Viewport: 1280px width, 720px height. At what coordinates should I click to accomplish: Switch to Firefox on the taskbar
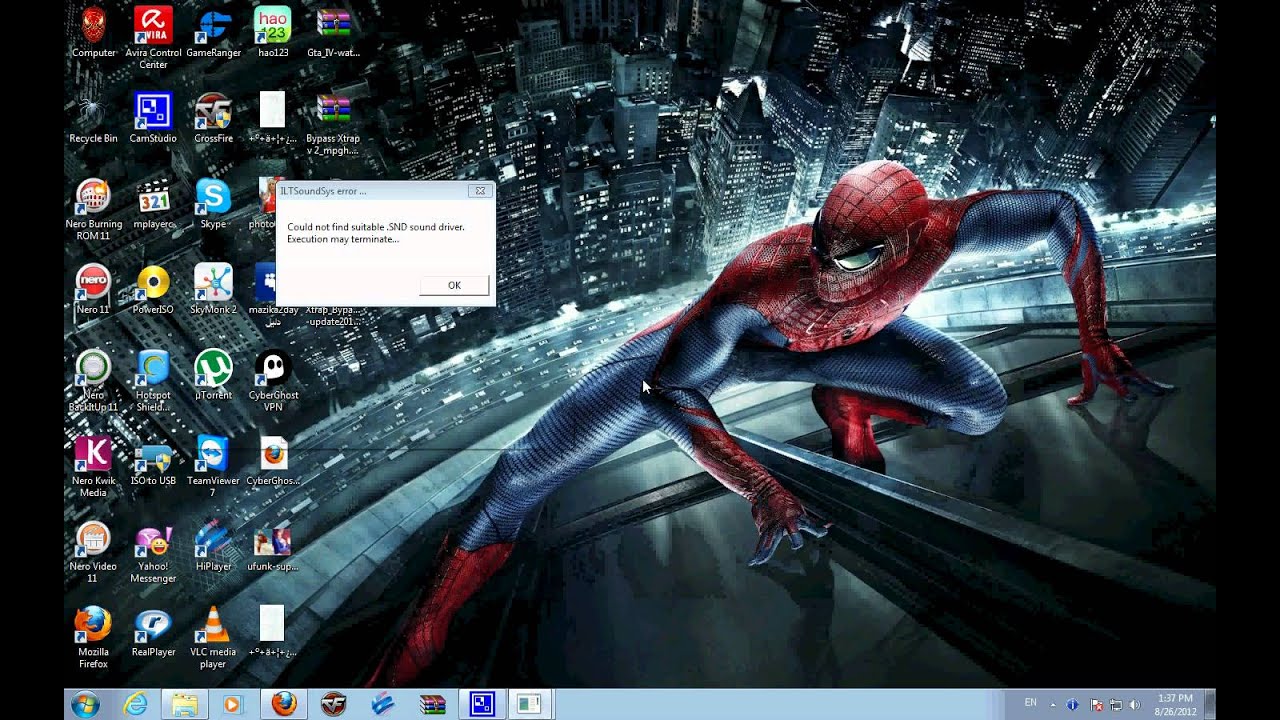pyautogui.click(x=284, y=704)
